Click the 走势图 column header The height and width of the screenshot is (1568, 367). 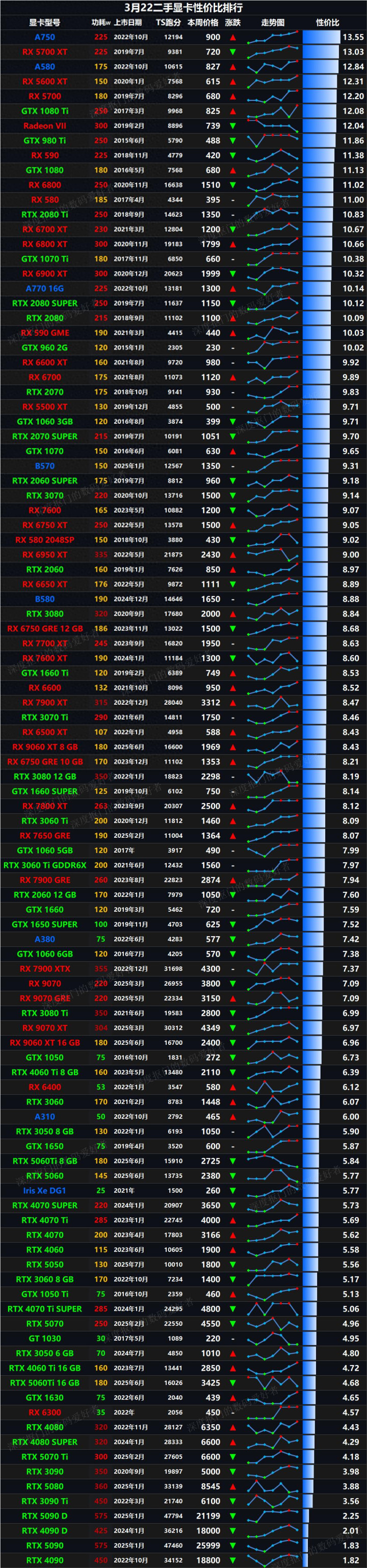point(273,22)
